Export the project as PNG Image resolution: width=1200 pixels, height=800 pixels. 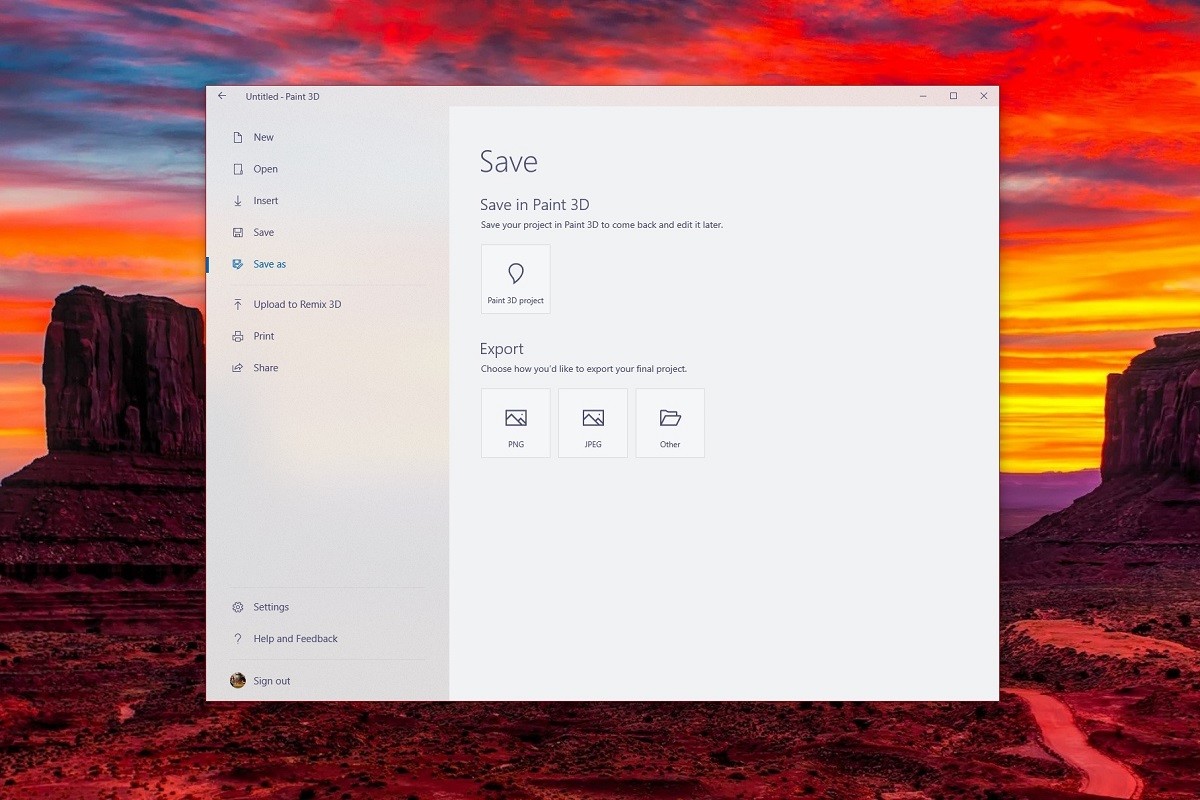pos(515,422)
